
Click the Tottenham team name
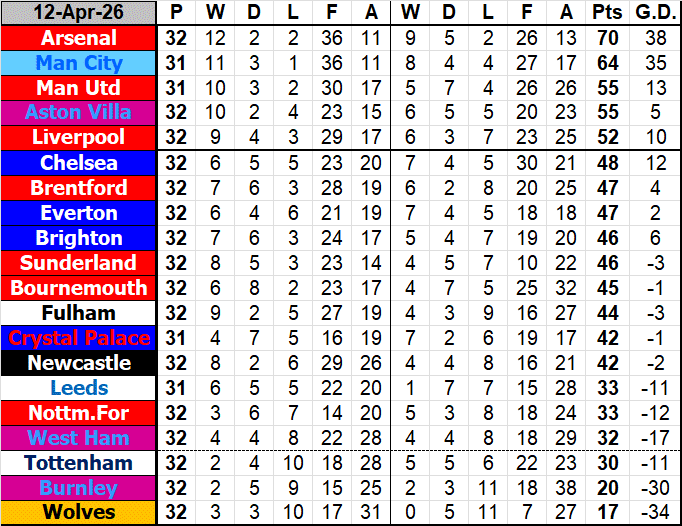coord(79,464)
